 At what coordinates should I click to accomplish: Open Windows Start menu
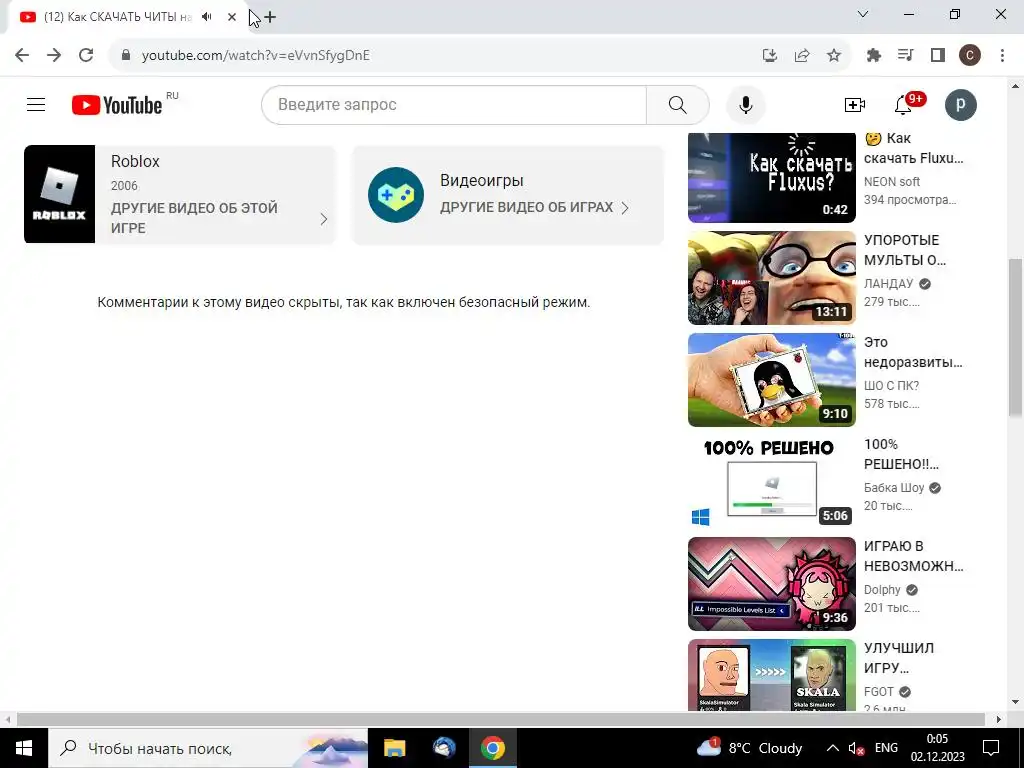24,748
